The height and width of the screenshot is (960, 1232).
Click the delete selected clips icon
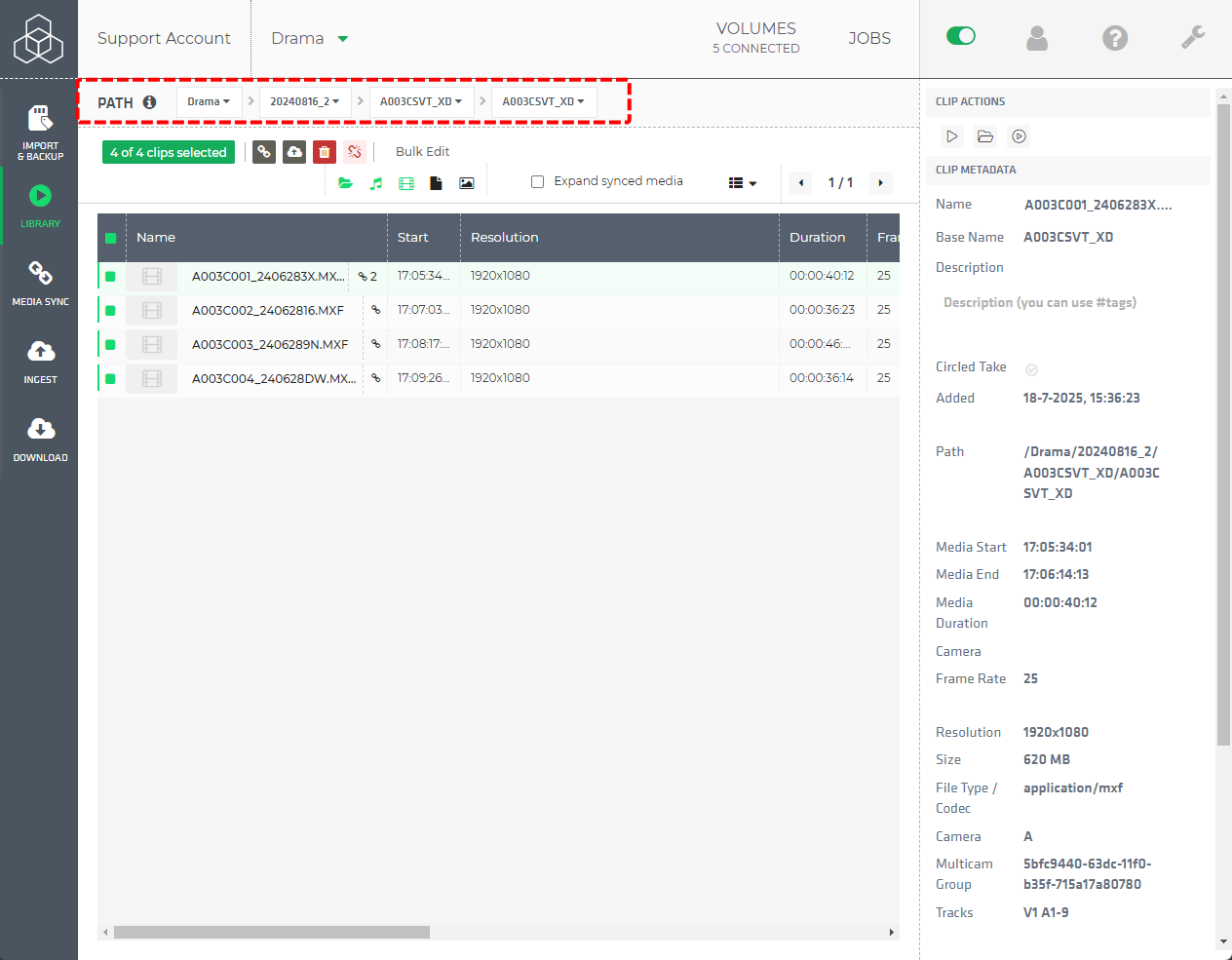point(325,152)
